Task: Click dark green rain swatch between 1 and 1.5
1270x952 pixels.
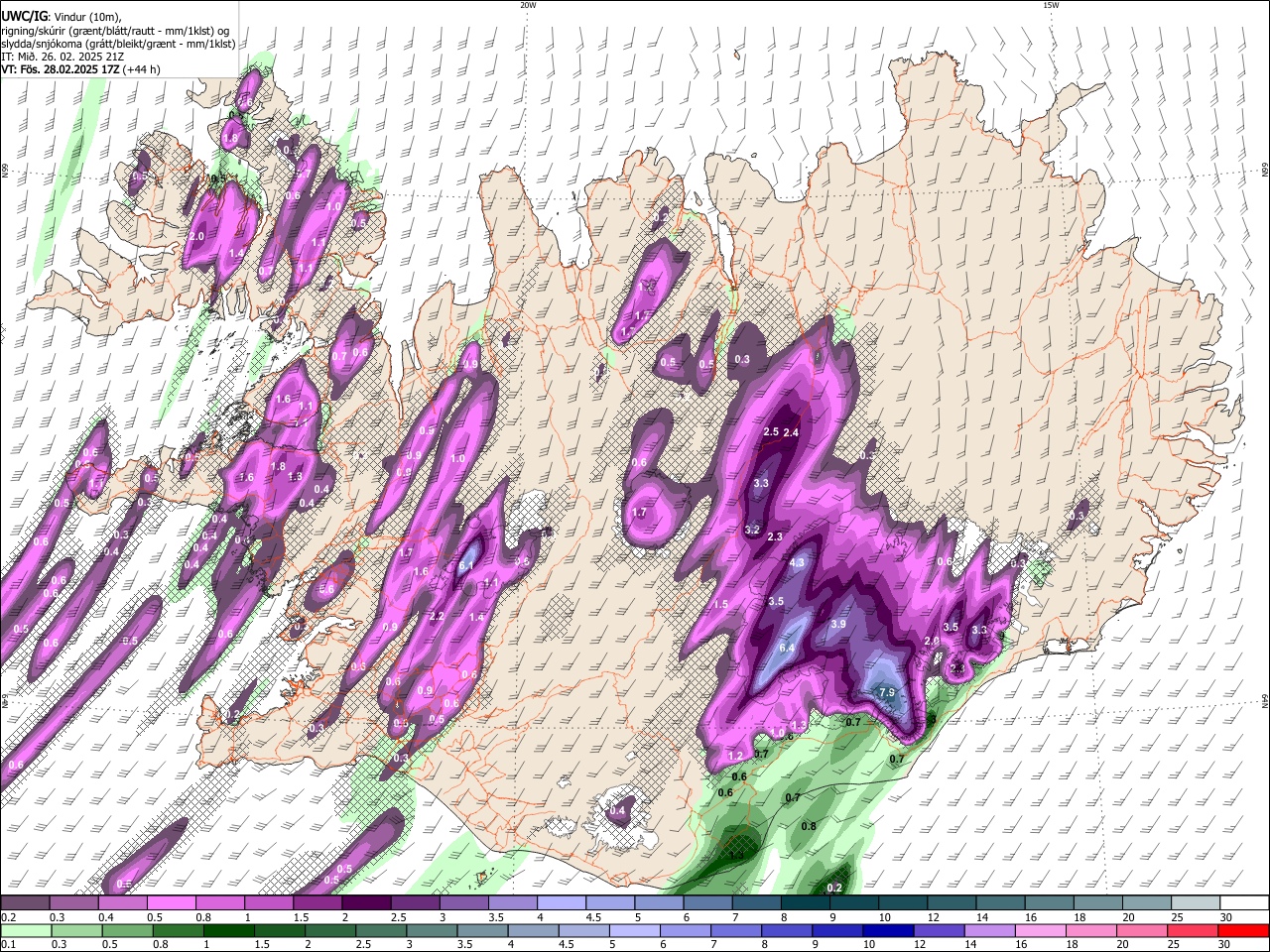Action: [x=228, y=930]
